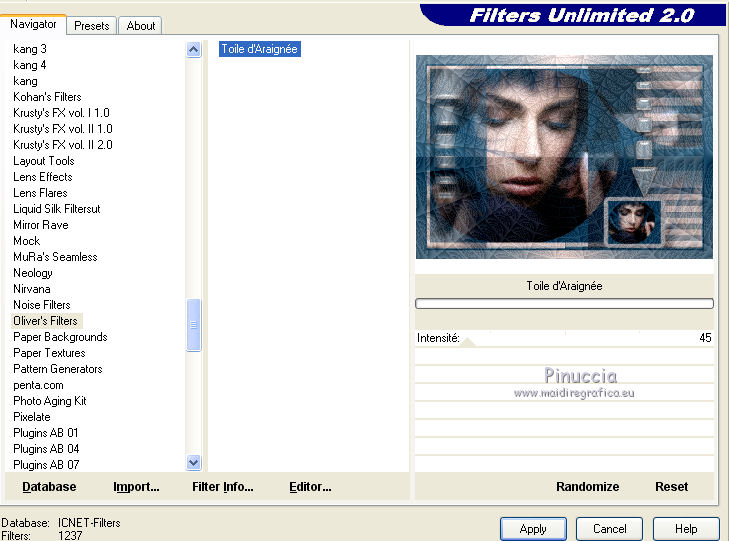This screenshot has width=729, height=541.
Task: Click the Toile d'Araignée title above progress bar
Action: tap(564, 286)
